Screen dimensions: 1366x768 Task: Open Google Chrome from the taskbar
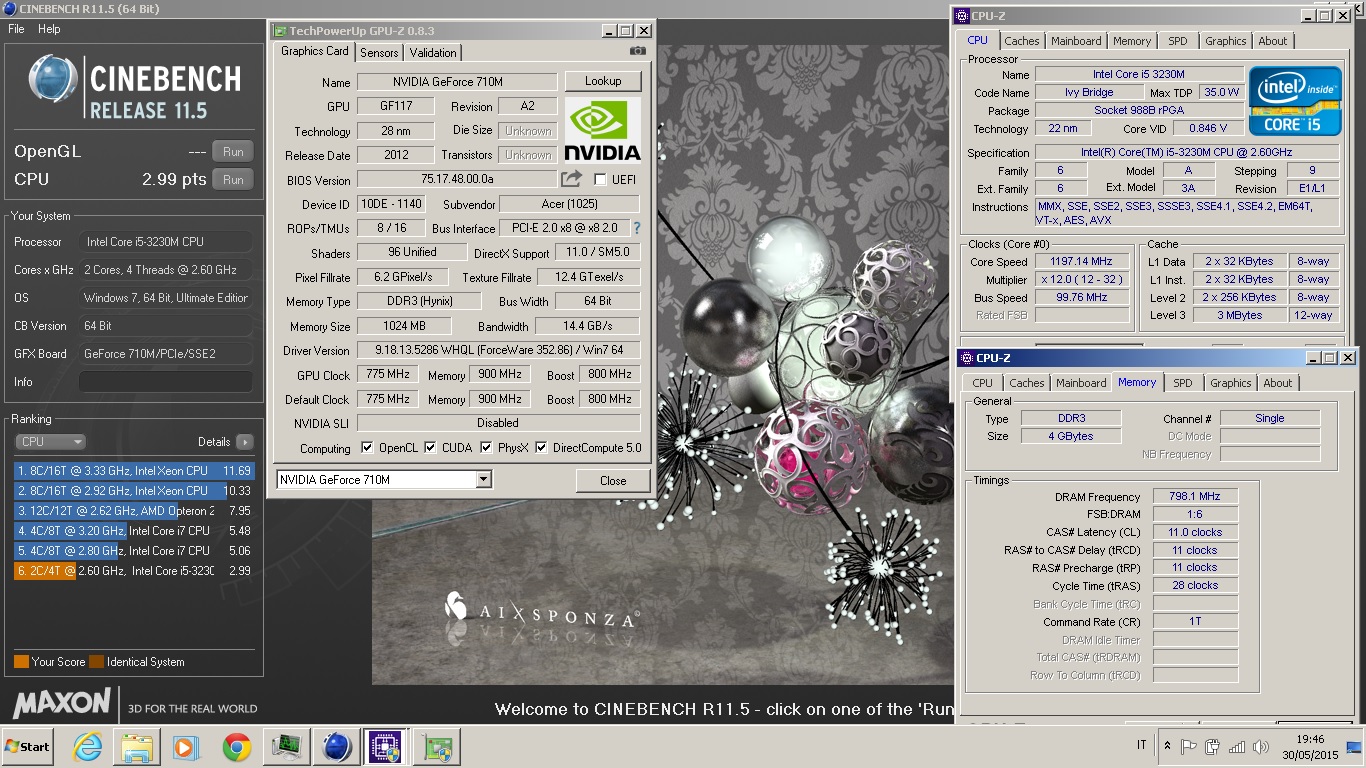coord(237,747)
